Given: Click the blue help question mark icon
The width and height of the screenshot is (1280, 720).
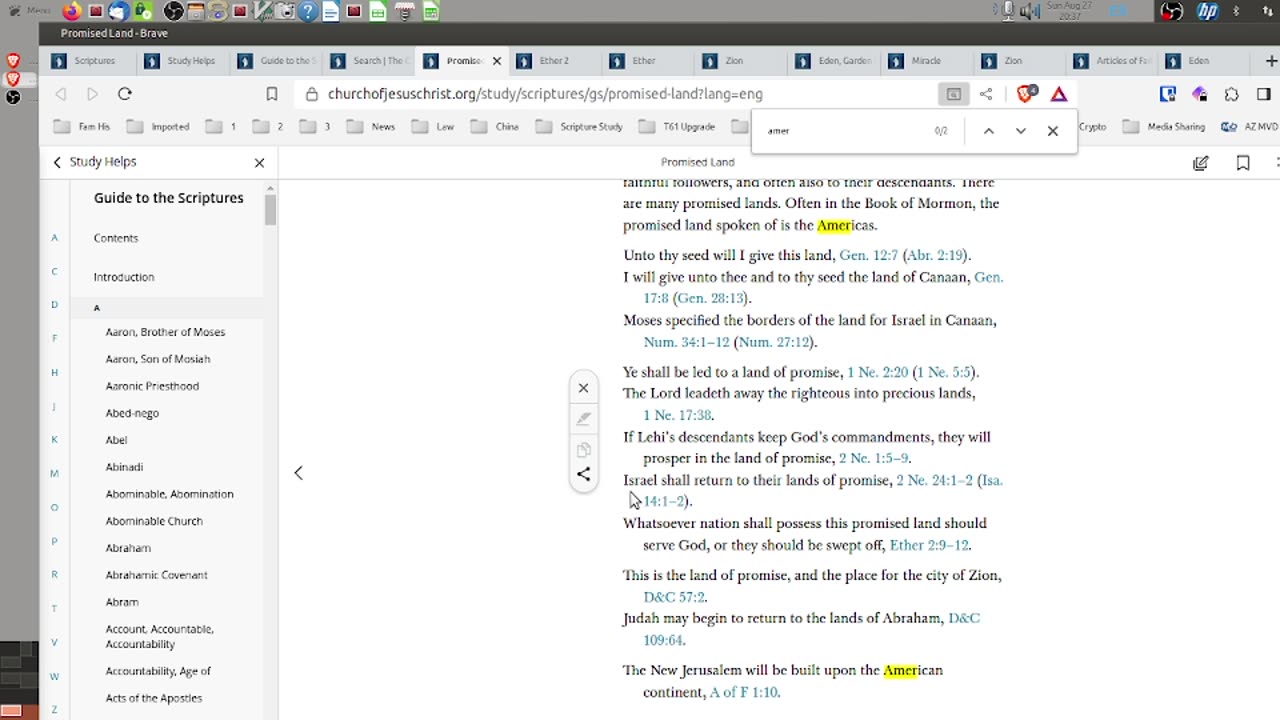Looking at the screenshot, I should 307,12.
